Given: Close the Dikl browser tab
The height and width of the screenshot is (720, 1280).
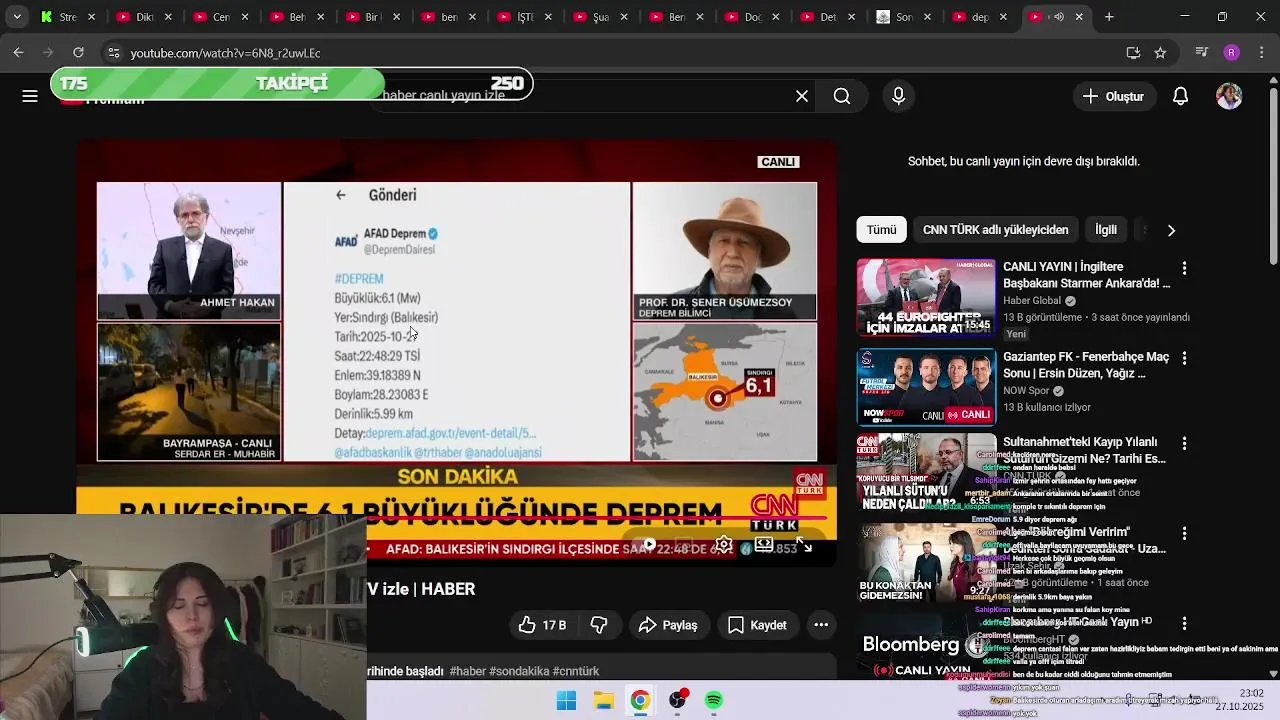Looking at the screenshot, I should tap(168, 17).
